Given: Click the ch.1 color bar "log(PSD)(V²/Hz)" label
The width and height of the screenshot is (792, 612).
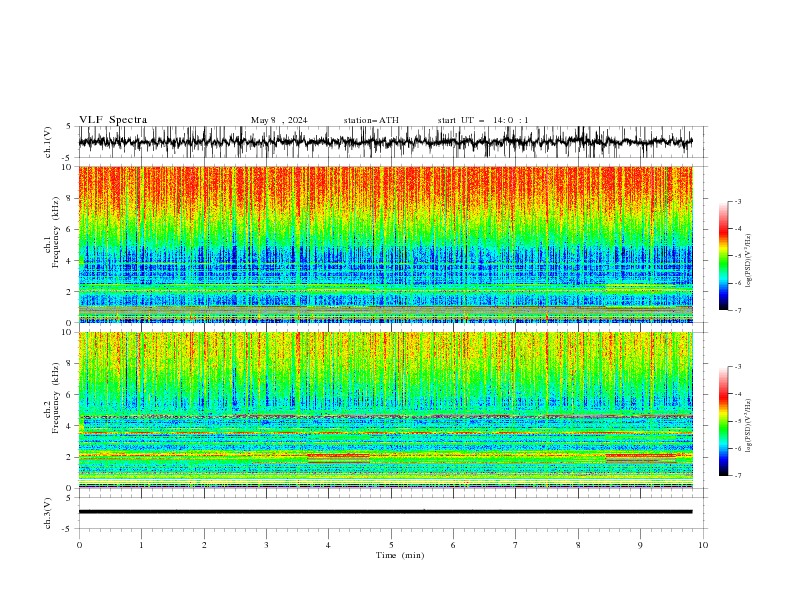Looking at the screenshot, I should 749,261.
